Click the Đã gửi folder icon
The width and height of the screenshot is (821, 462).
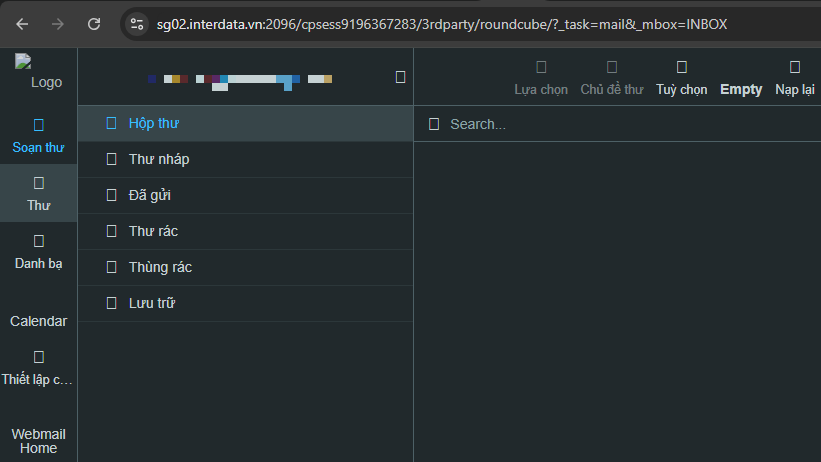[112, 195]
